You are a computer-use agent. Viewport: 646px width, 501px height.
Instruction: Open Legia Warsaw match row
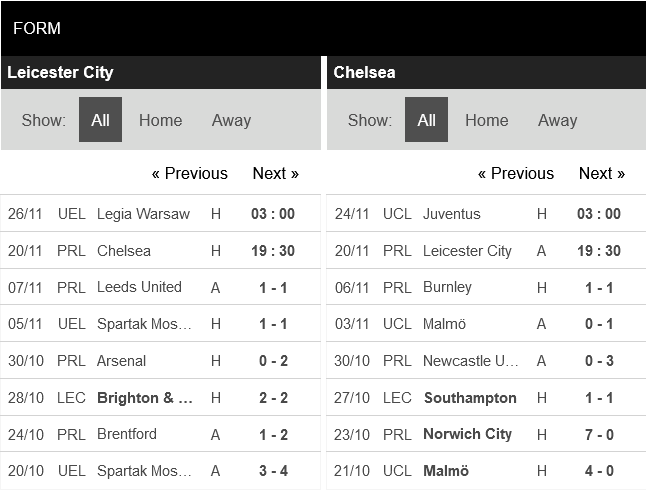tap(143, 214)
